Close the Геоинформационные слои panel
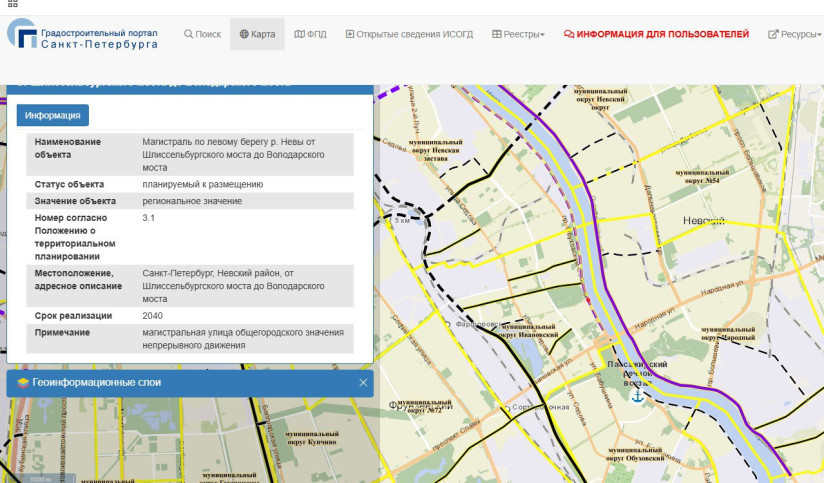Image resolution: width=824 pixels, height=483 pixels. click(363, 383)
